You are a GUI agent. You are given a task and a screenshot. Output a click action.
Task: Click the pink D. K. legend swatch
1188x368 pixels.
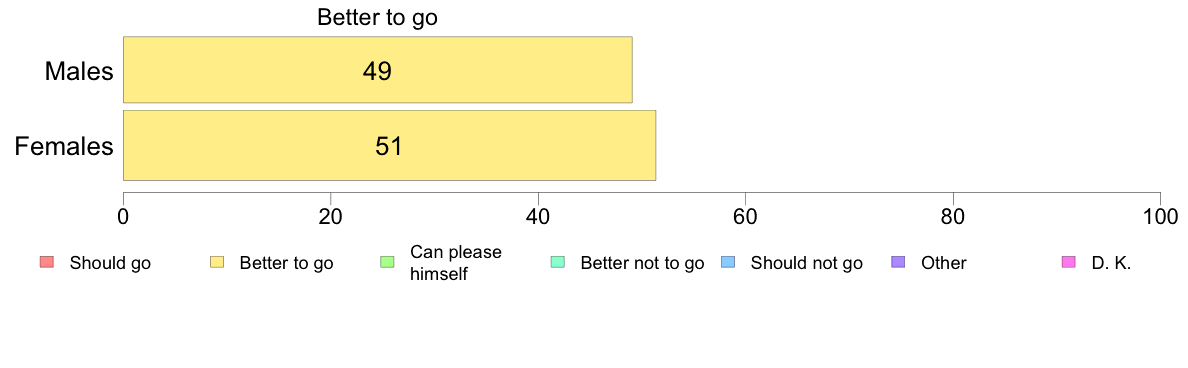(1068, 263)
